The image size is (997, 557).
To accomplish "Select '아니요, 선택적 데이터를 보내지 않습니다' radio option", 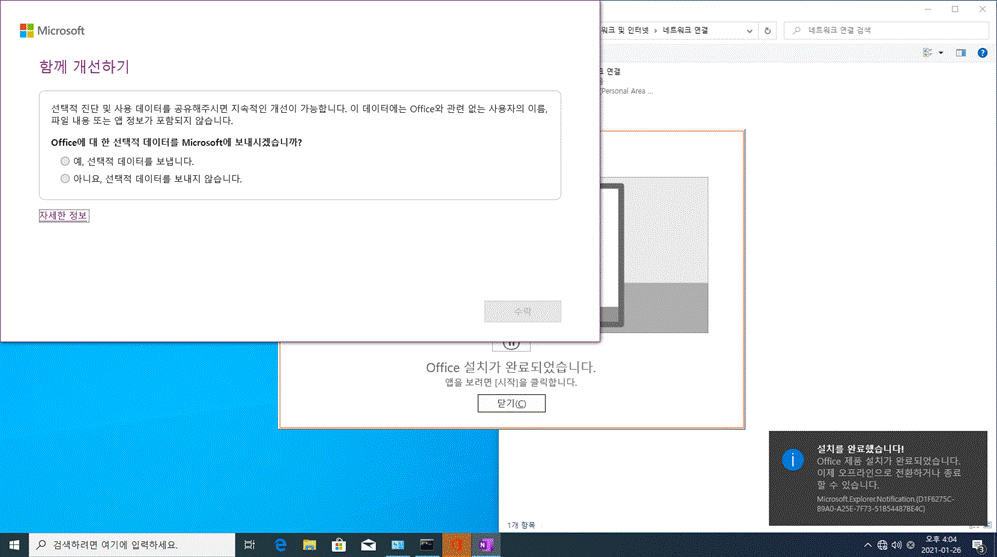I will pos(65,179).
